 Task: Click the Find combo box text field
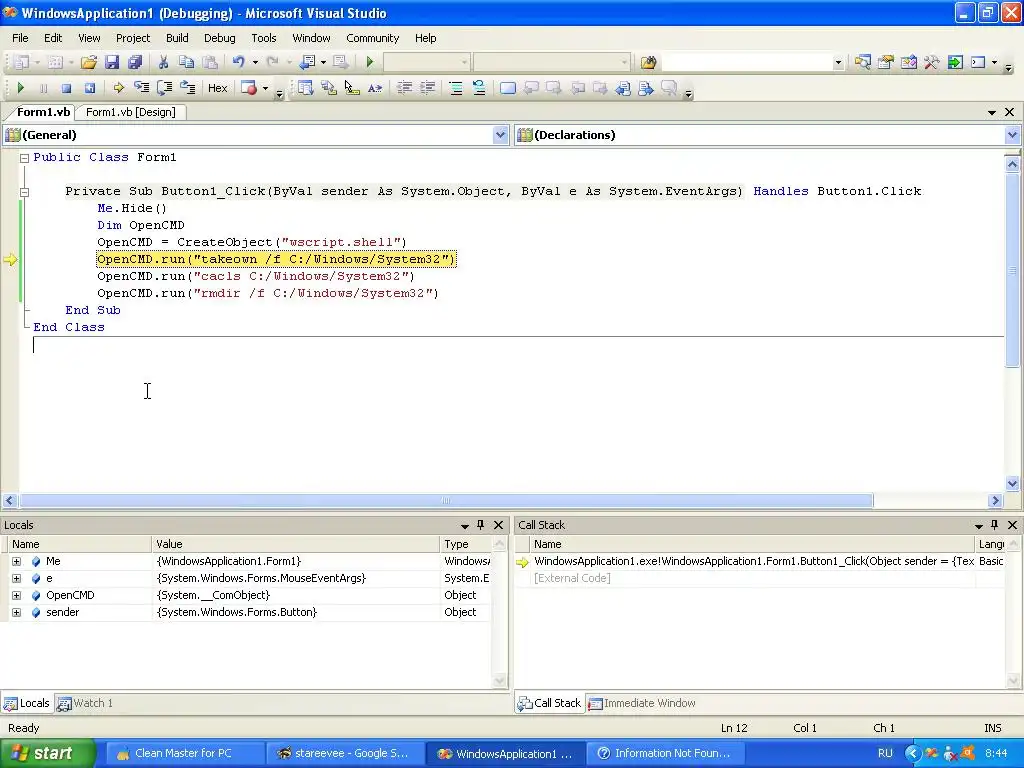[x=746, y=63]
